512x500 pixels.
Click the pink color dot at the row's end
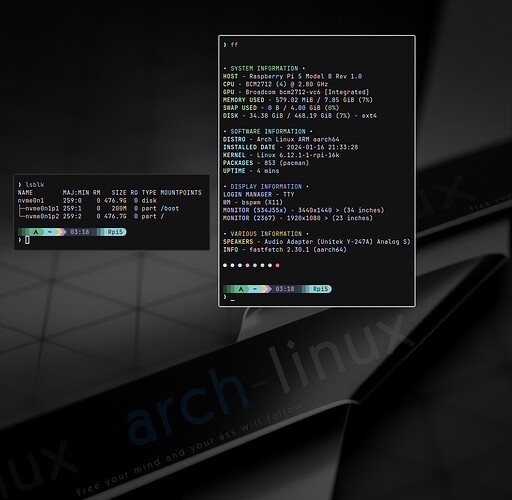[x=278, y=265]
